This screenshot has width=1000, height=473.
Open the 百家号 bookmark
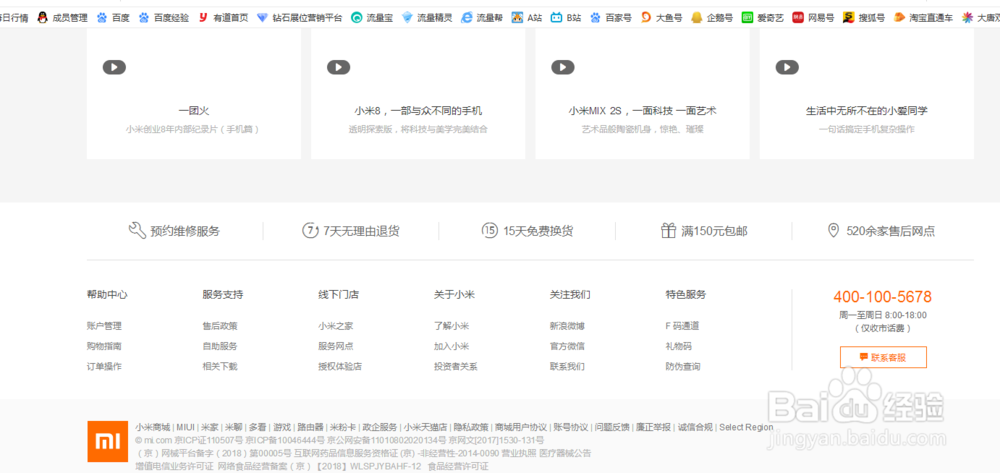pyautogui.click(x=610, y=18)
